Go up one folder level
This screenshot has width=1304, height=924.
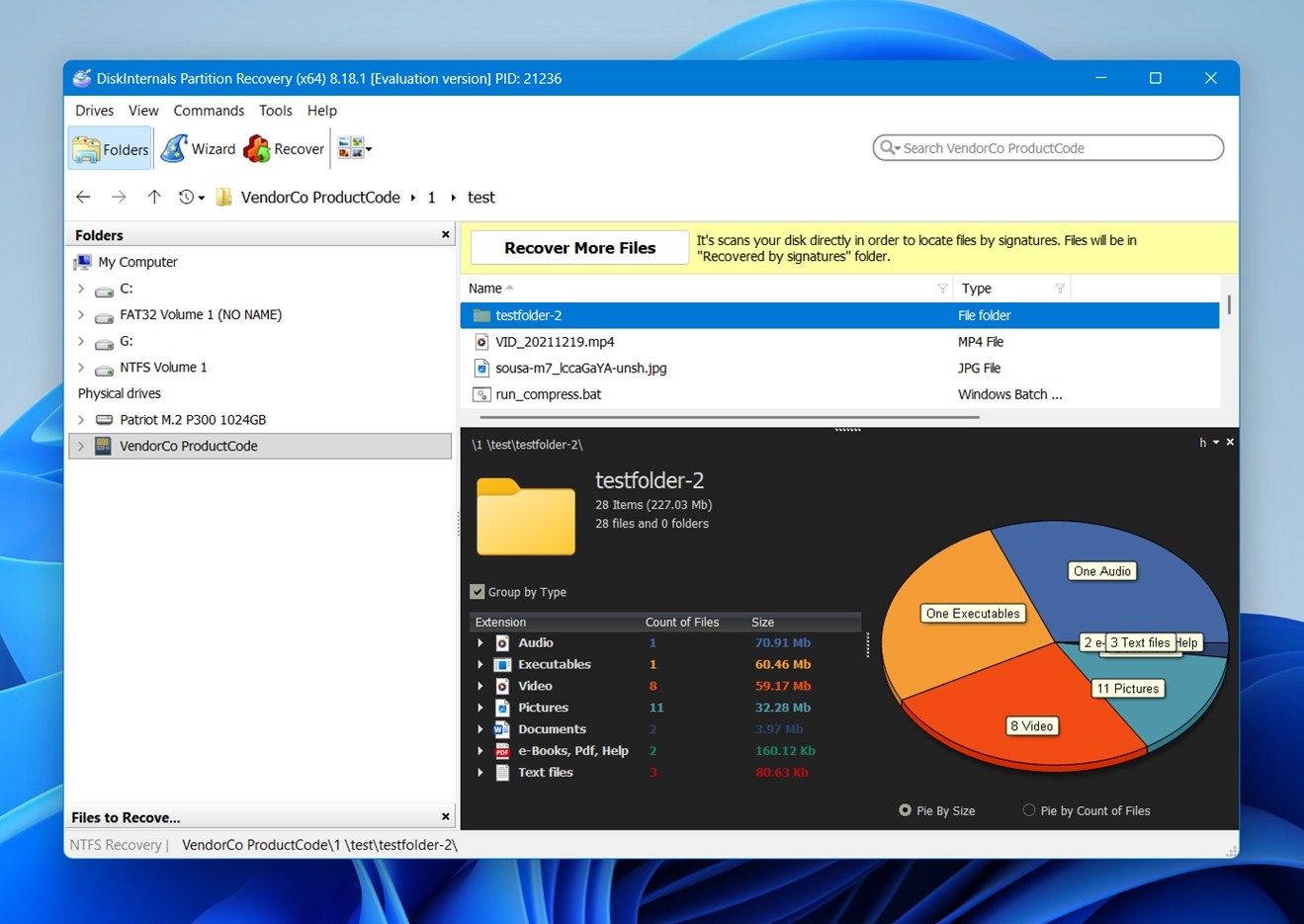click(154, 198)
